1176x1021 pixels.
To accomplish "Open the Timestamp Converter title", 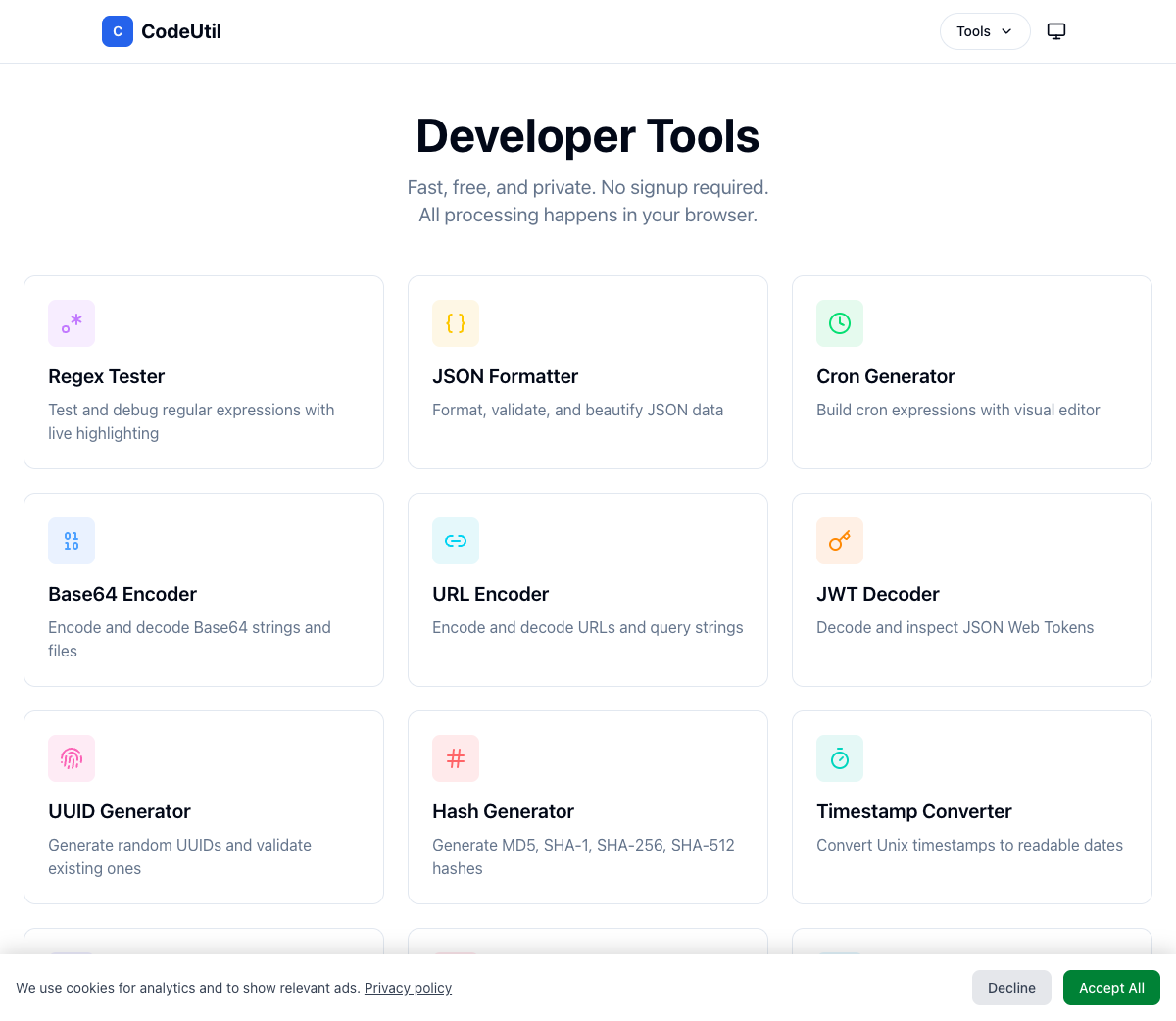I will pyautogui.click(x=913, y=811).
